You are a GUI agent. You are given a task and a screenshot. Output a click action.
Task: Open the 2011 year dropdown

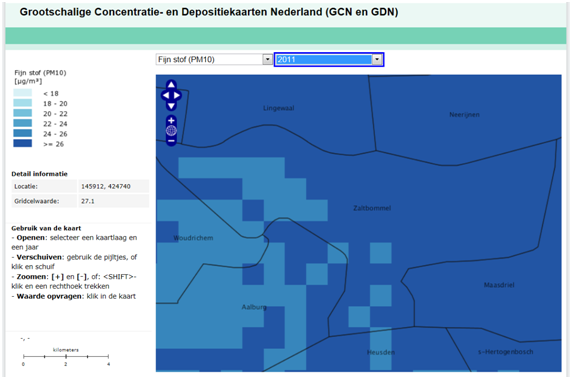(329, 59)
